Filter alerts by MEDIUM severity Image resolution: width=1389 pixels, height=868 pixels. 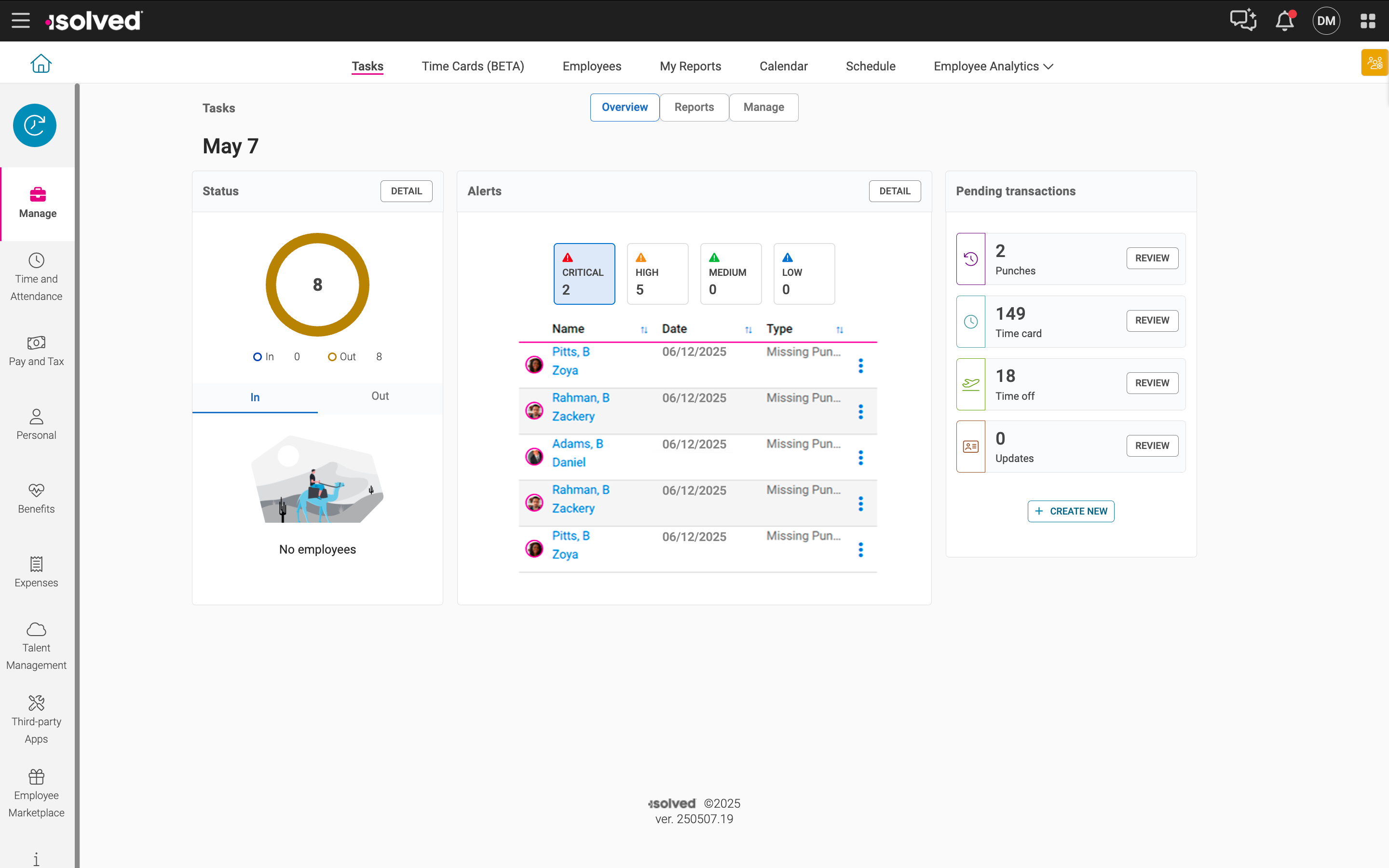(731, 274)
